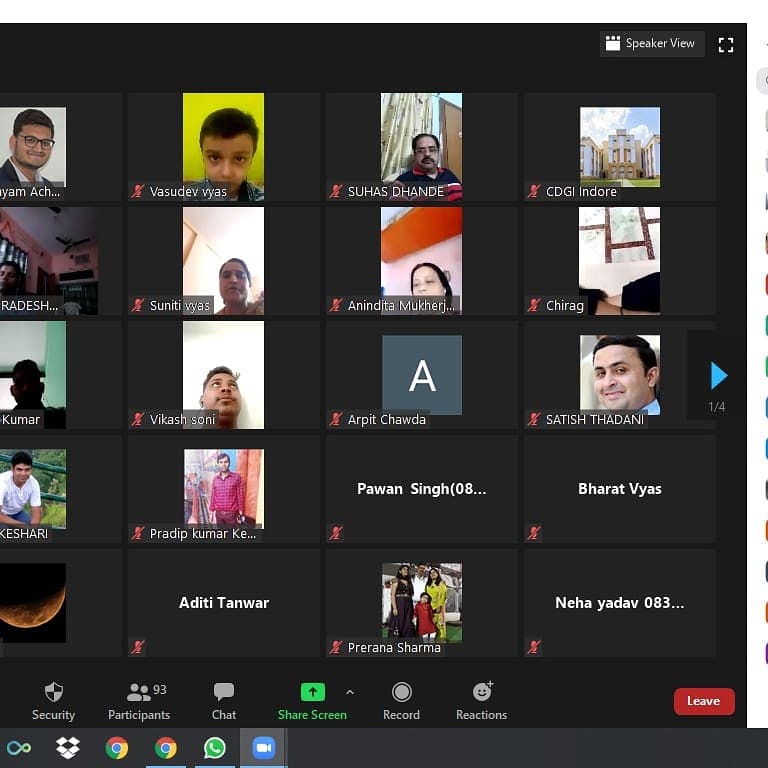The image size is (768, 768).
Task: Click the muted mic icon for Pradip kumar Ke...
Action: pyautogui.click(x=138, y=533)
